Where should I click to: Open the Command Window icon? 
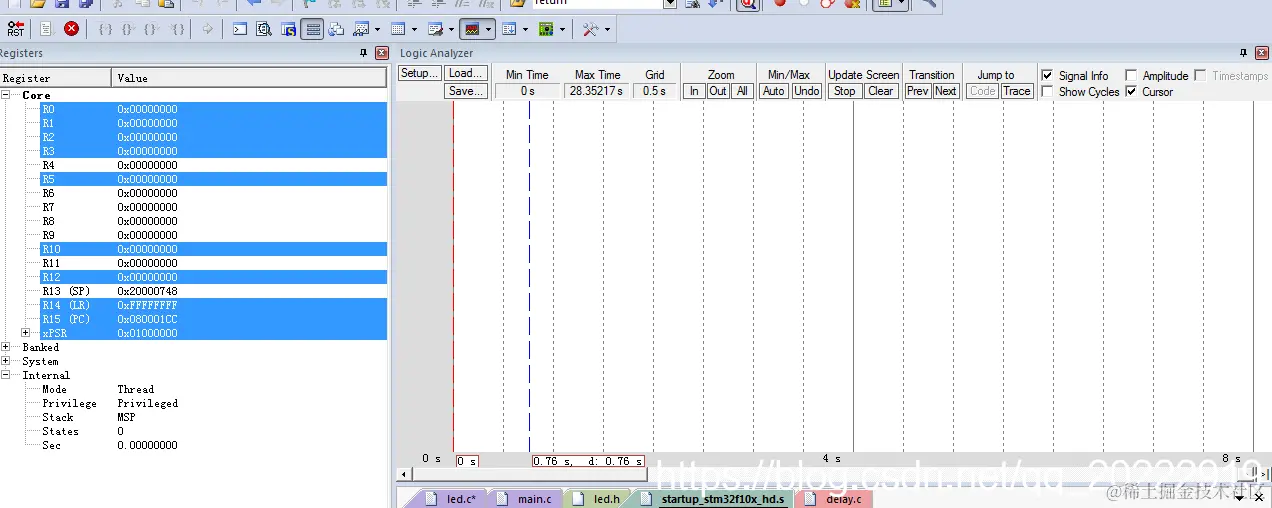tap(240, 29)
